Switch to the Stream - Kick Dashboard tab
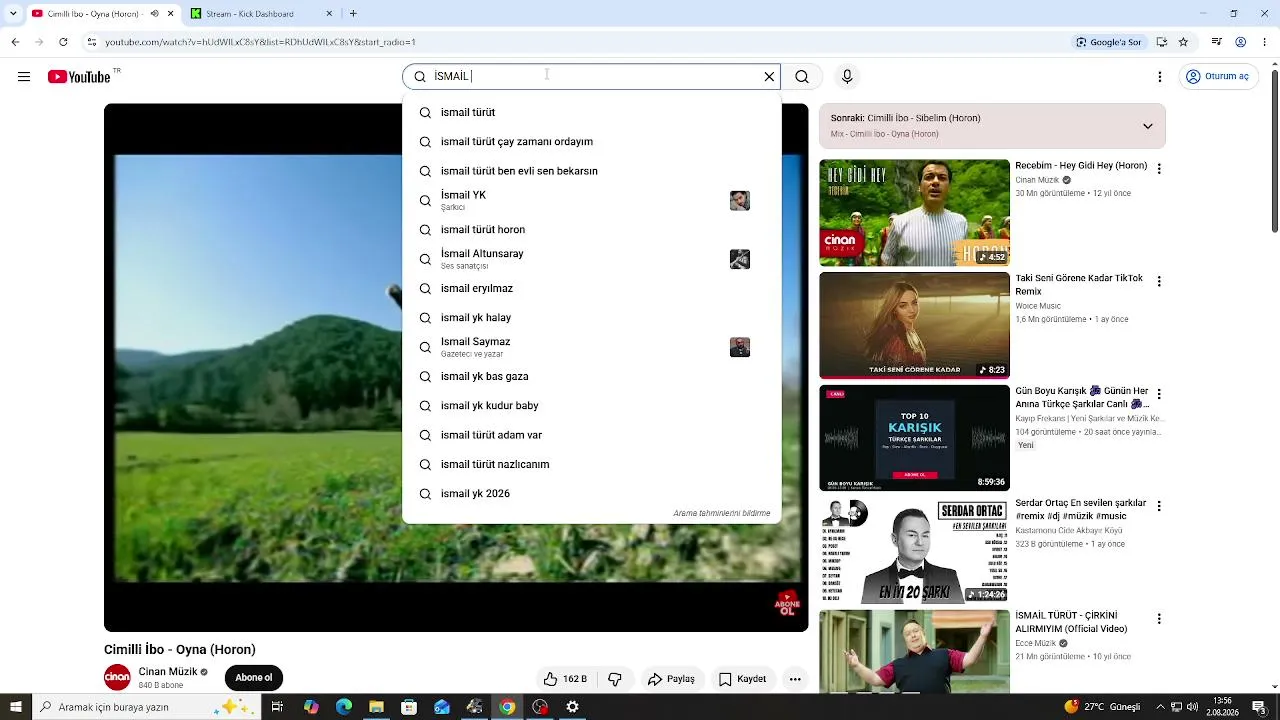Image resolution: width=1280 pixels, height=720 pixels. pos(260,14)
